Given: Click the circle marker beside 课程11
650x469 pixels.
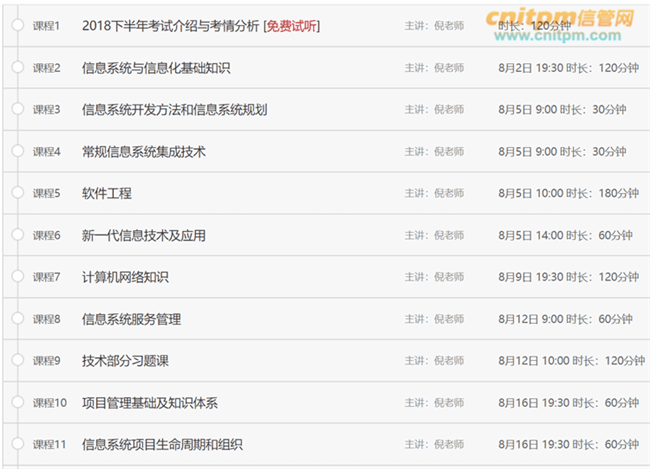Looking at the screenshot, I should coord(17,444).
